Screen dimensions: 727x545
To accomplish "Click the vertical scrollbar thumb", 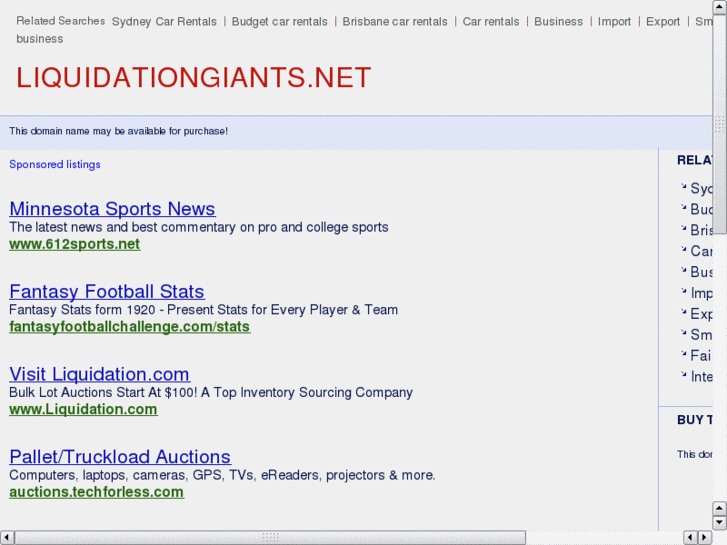I will point(720,124).
